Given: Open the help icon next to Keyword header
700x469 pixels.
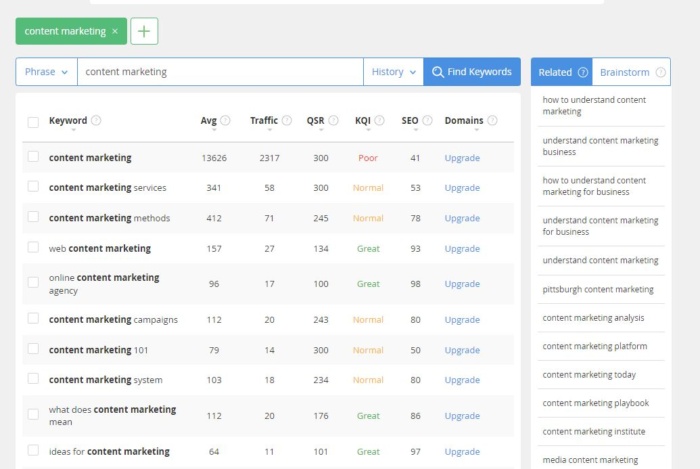Looking at the screenshot, I should 96,120.
